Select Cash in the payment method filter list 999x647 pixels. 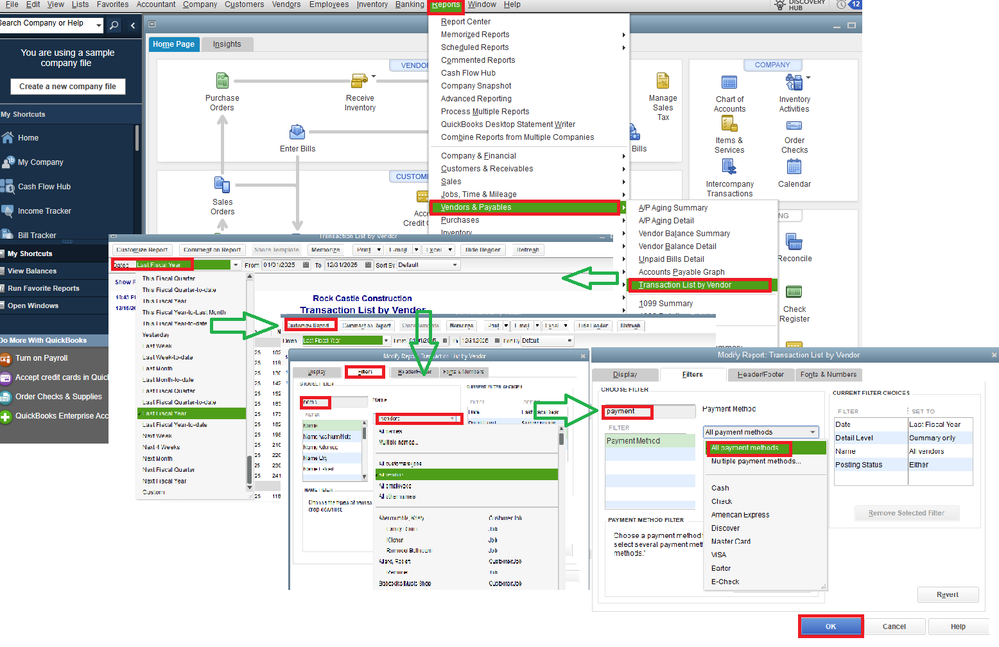(718, 488)
